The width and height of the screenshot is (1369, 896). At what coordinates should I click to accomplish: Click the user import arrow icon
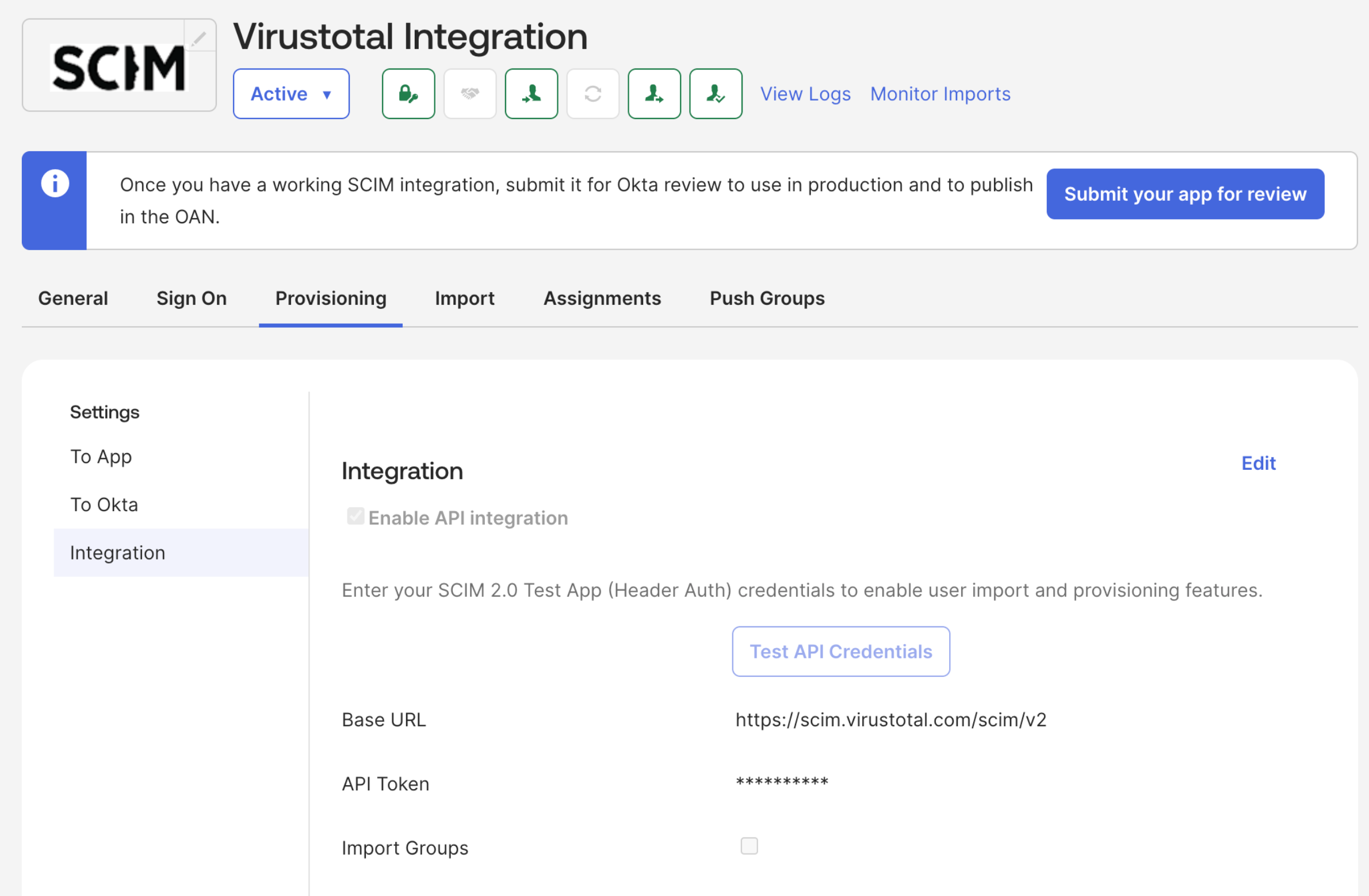point(531,94)
